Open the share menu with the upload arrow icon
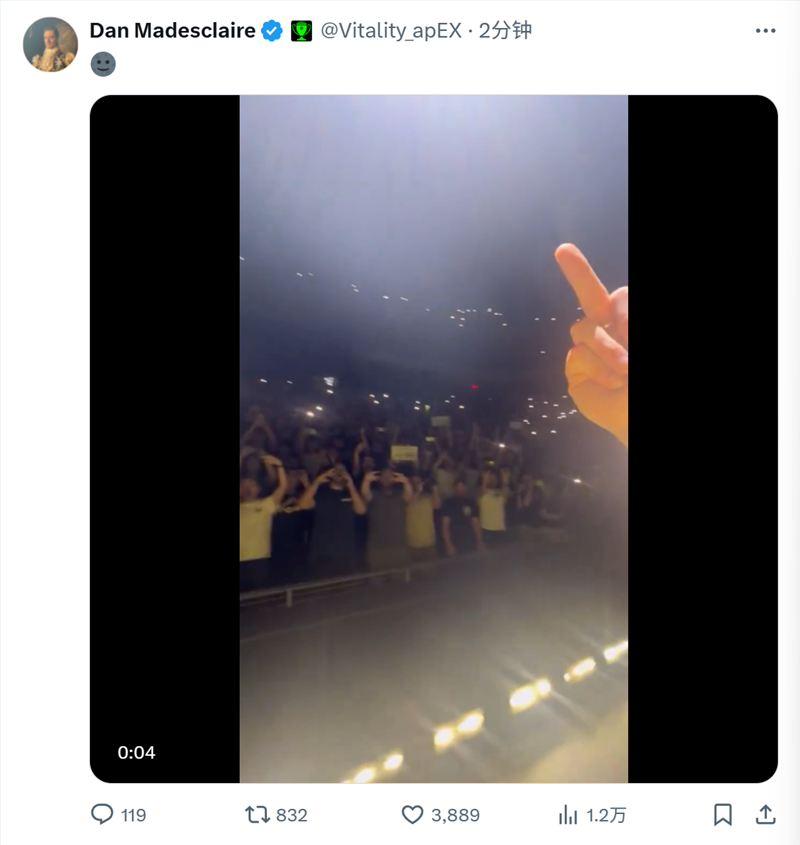Viewport: 800px width, 845px height. tap(765, 814)
